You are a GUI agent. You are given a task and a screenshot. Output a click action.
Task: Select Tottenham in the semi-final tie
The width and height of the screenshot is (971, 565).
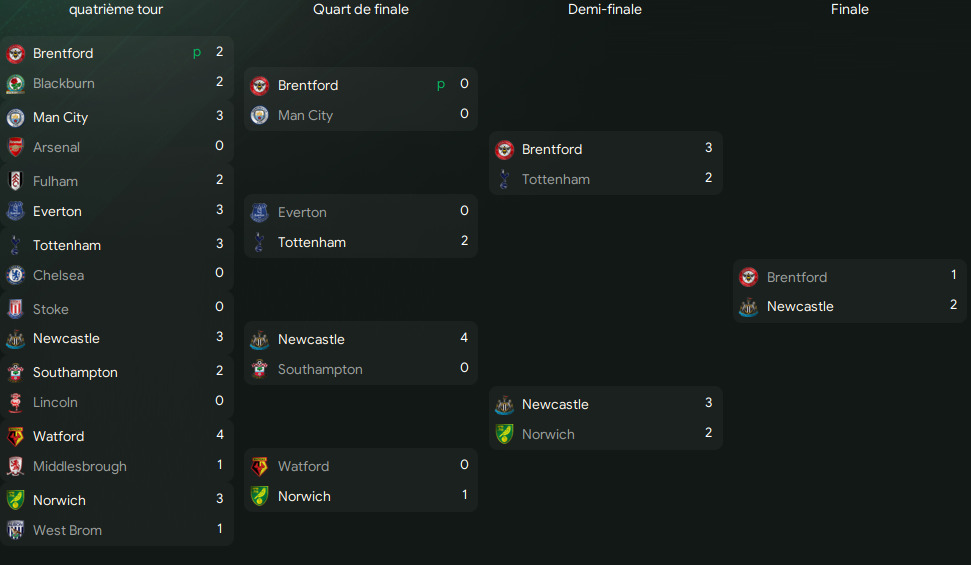[555, 179]
